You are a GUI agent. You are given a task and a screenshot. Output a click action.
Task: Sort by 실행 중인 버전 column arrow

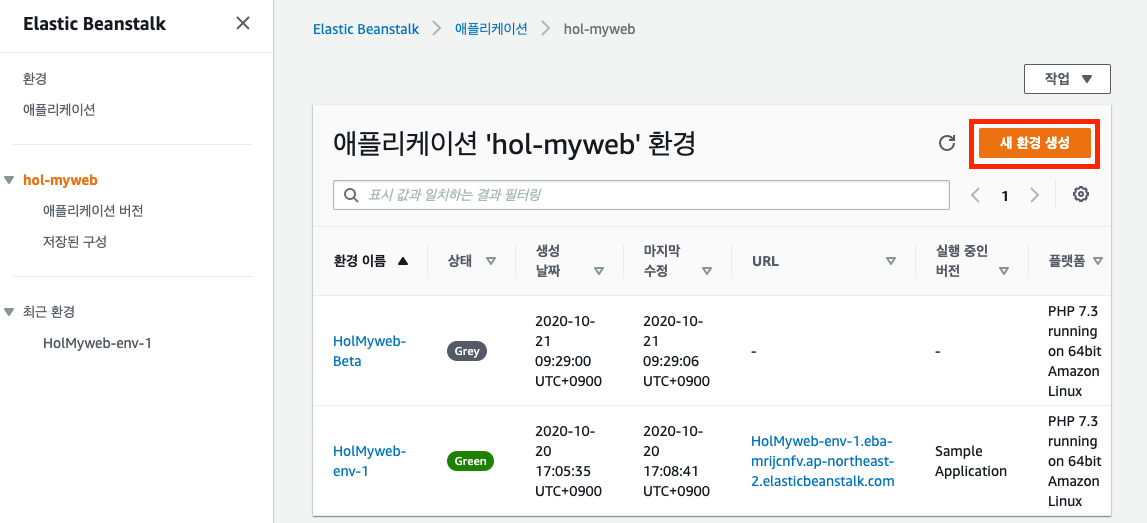point(1004,271)
